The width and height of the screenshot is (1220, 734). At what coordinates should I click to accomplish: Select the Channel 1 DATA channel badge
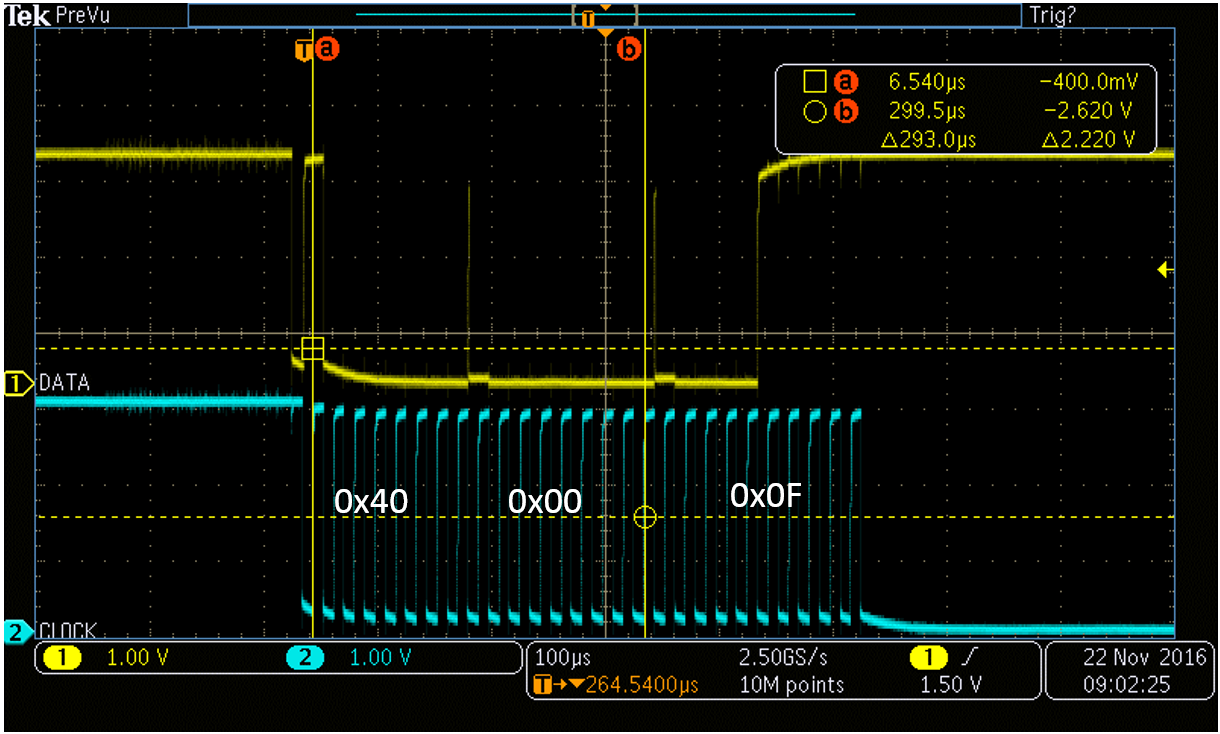[13, 382]
